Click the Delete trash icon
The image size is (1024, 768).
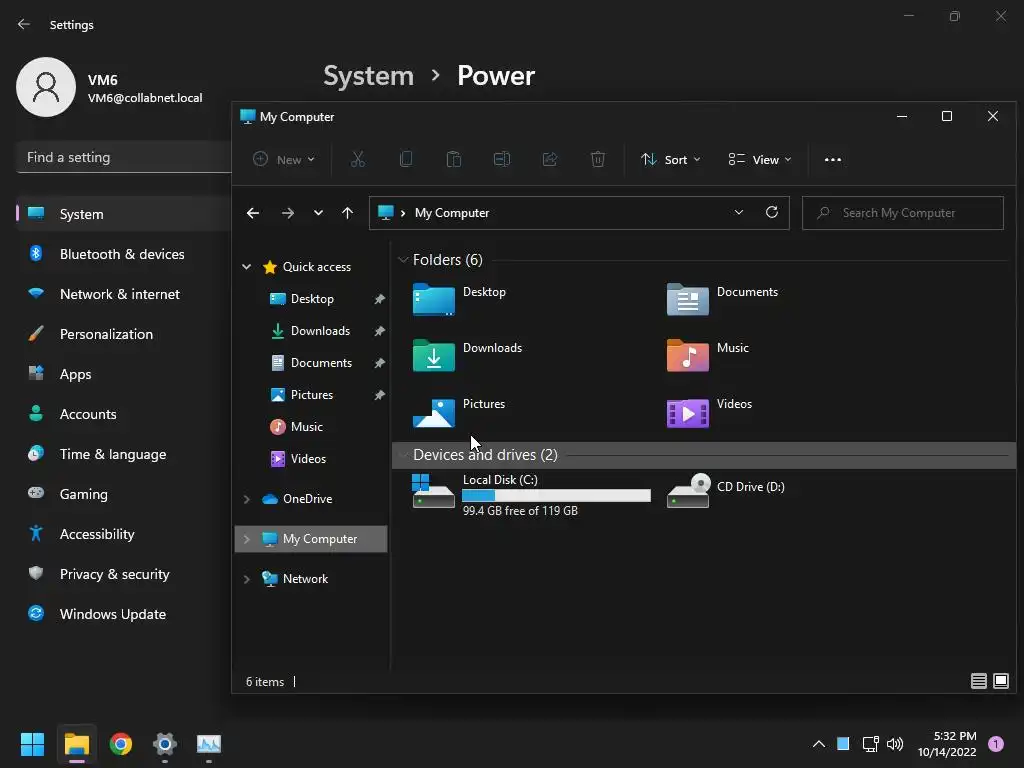tap(598, 159)
